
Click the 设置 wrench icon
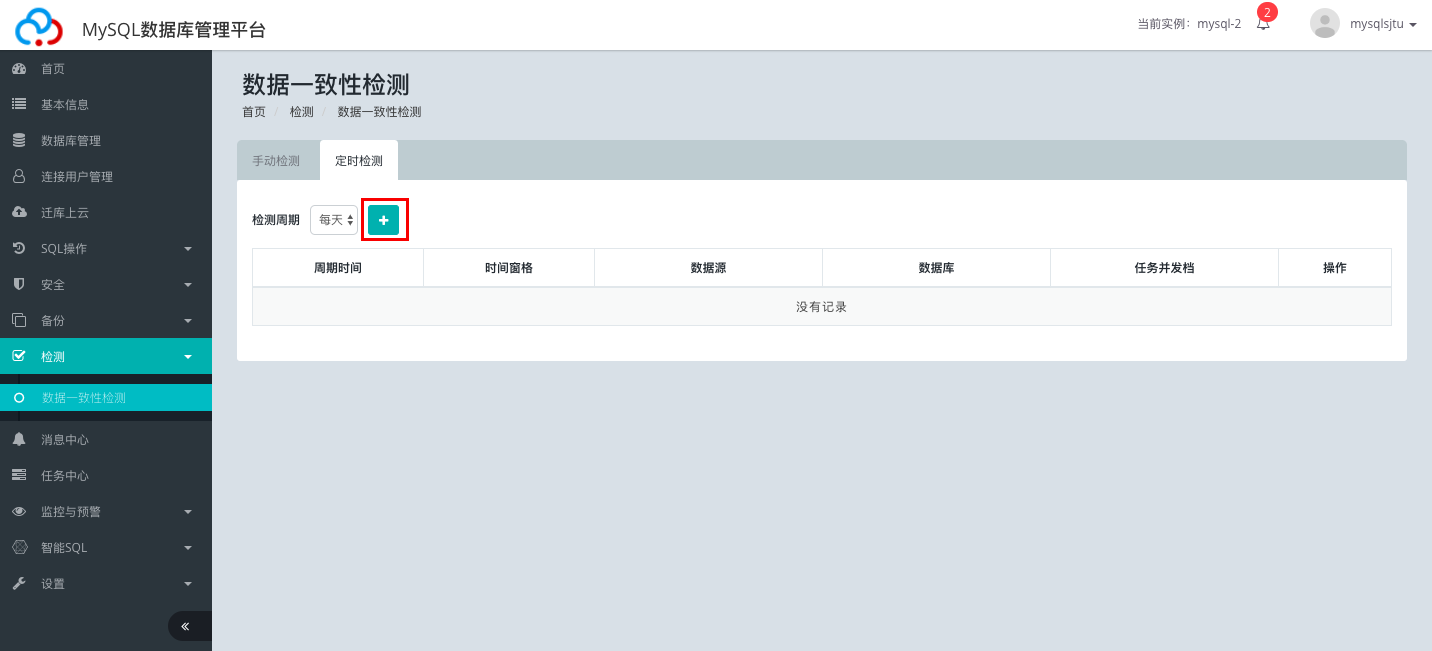click(x=18, y=583)
